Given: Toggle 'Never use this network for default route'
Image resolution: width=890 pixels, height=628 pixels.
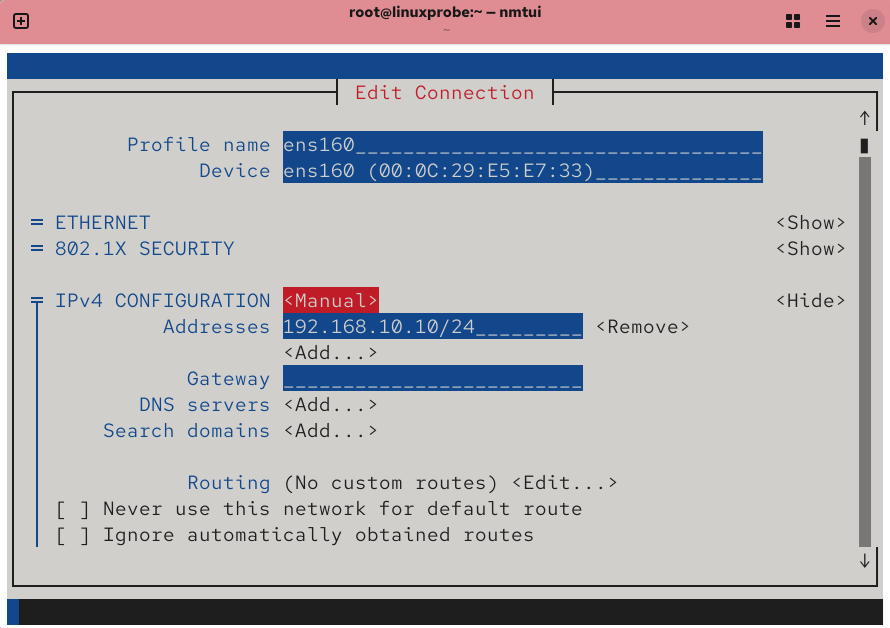Looking at the screenshot, I should pos(67,509).
